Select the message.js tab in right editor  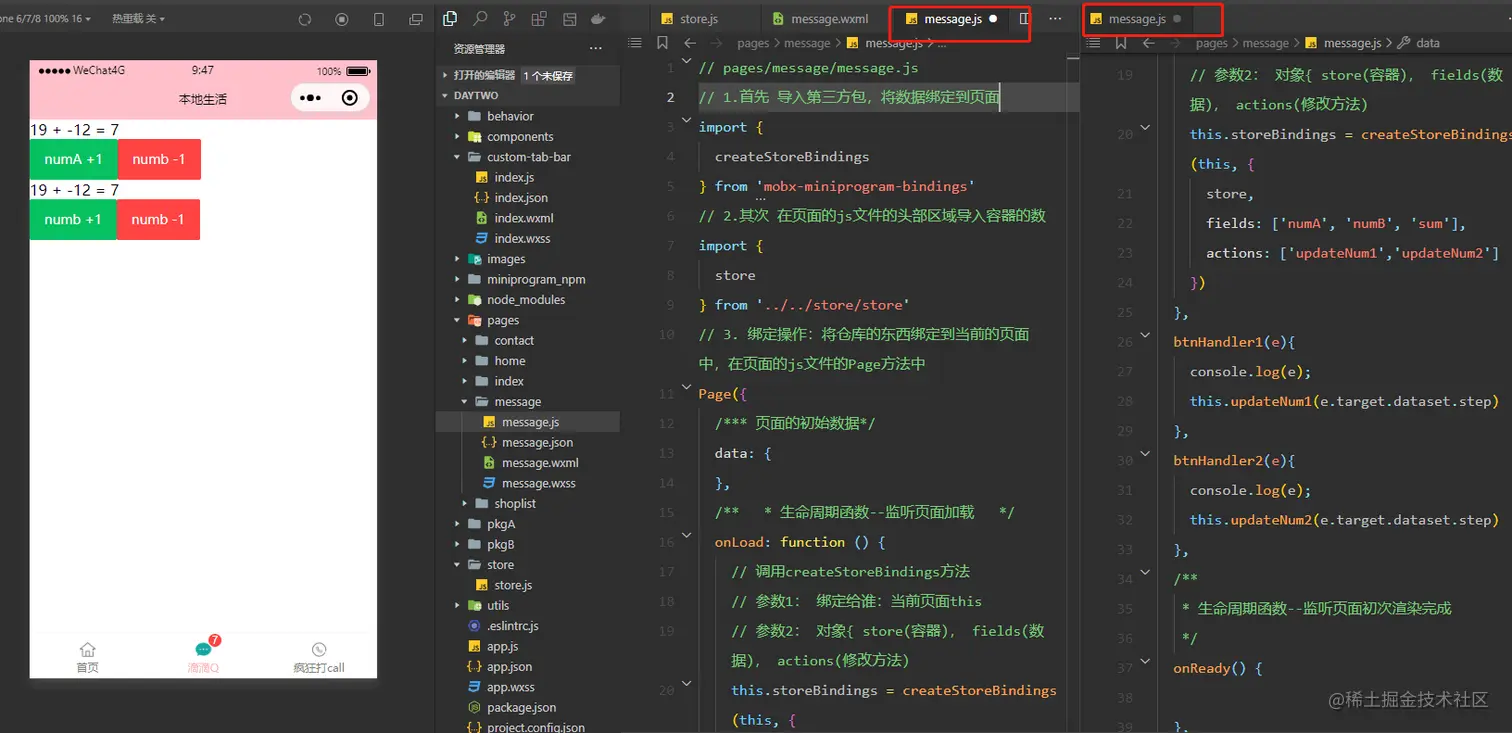pyautogui.click(x=1137, y=19)
